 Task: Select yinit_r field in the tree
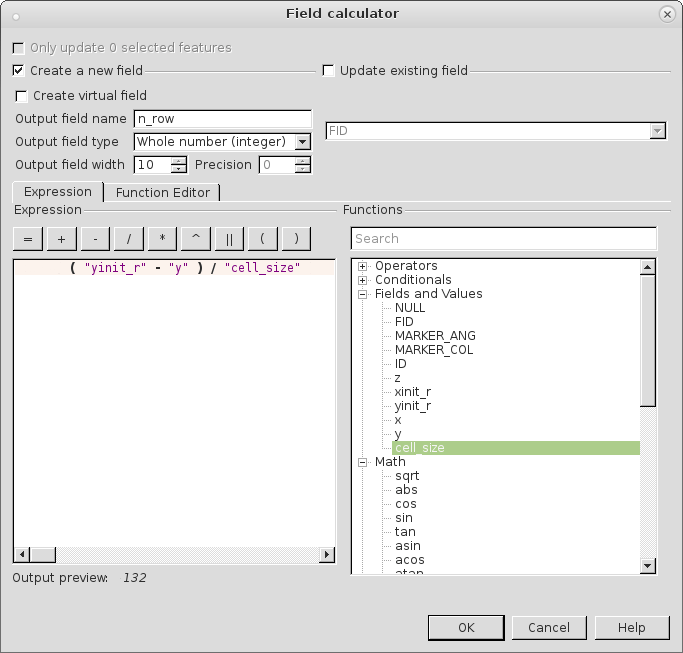(413, 406)
